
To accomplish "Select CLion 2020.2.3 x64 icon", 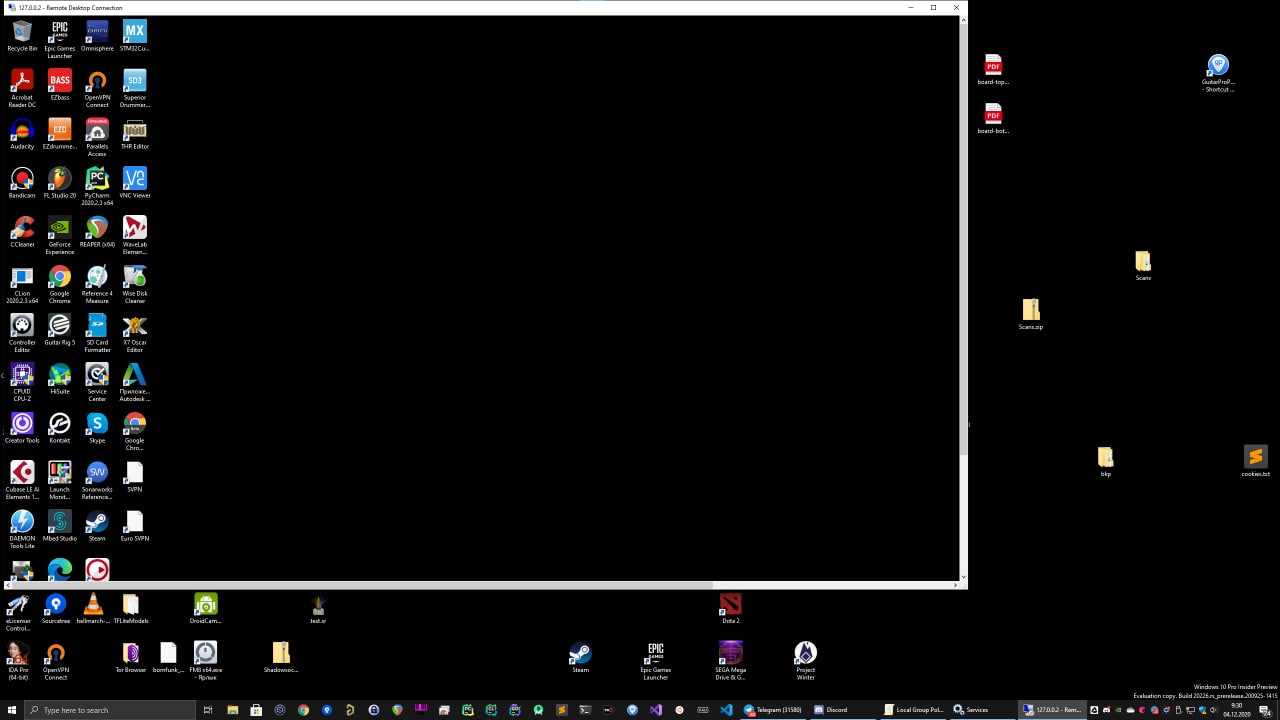I will tap(22, 283).
